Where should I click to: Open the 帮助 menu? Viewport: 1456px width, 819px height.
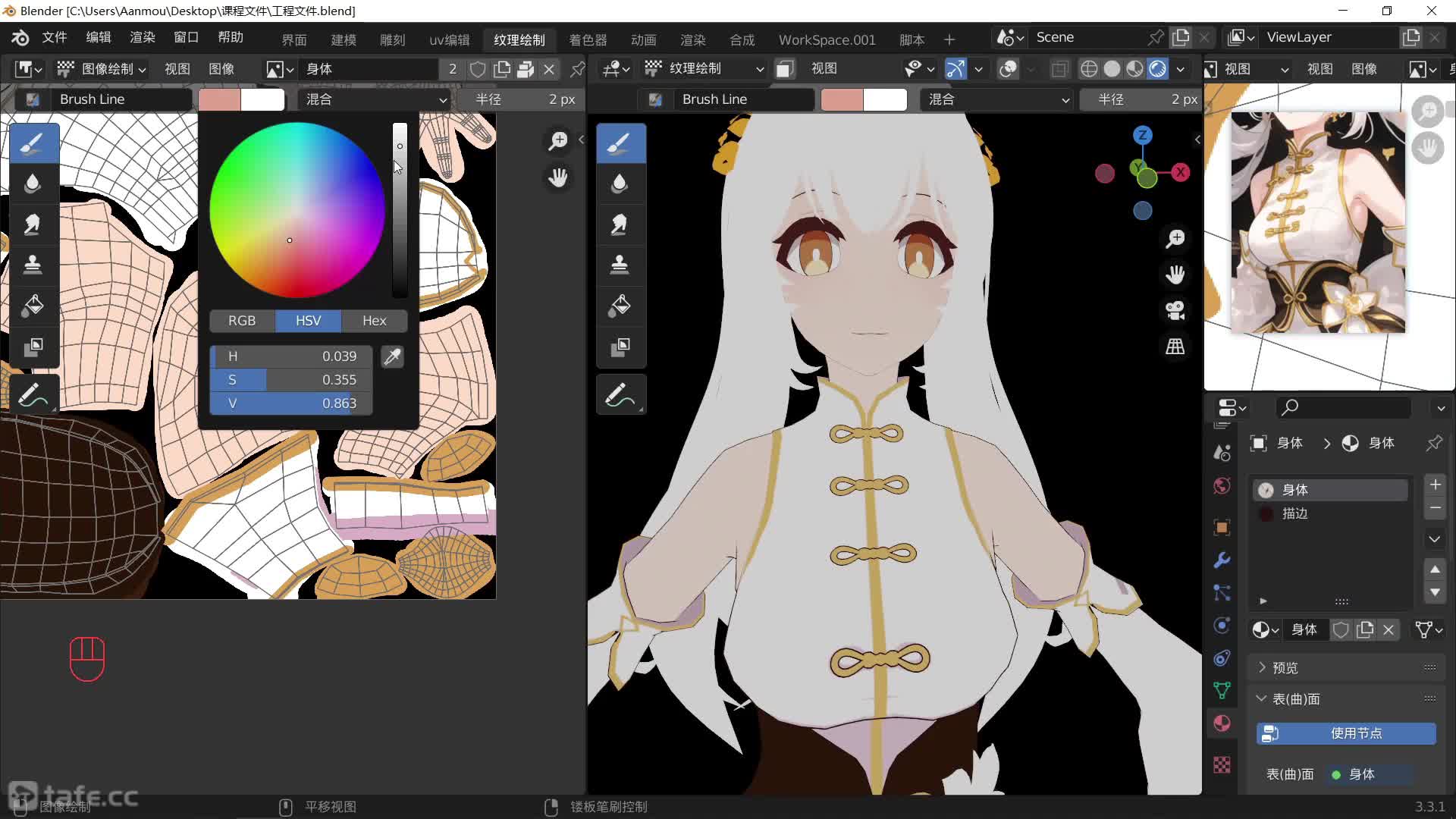coord(231,37)
